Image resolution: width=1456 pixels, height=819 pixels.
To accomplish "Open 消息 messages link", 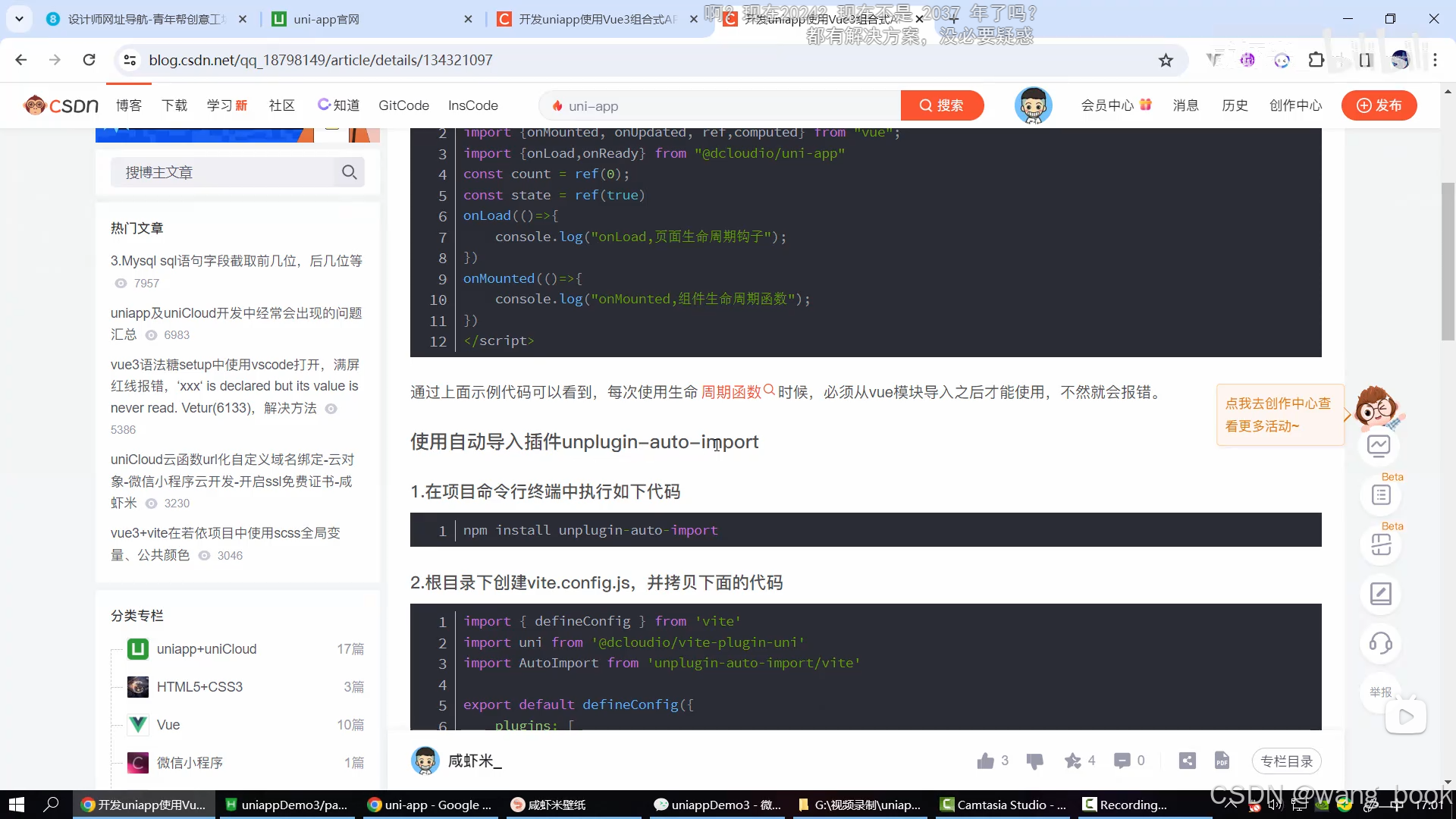I will [x=1185, y=105].
